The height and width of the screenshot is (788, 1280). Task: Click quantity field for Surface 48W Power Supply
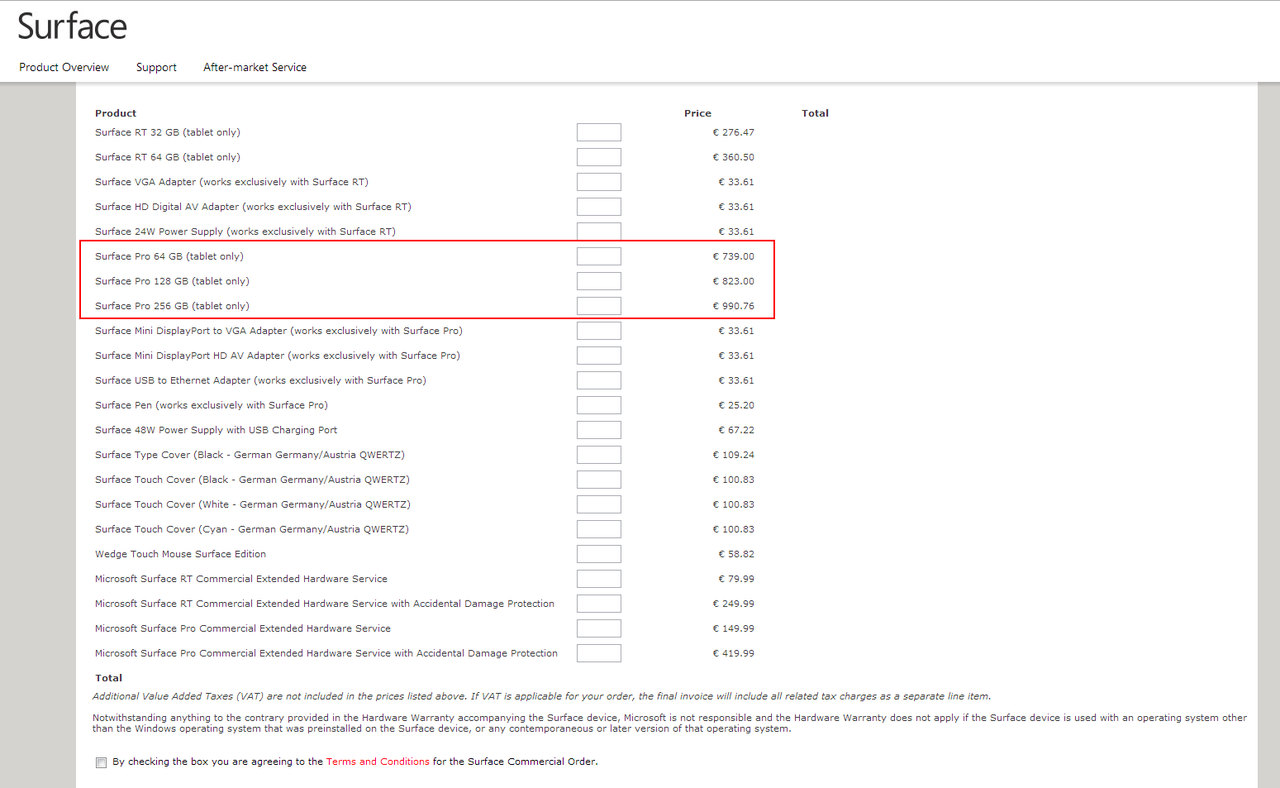[x=599, y=430]
